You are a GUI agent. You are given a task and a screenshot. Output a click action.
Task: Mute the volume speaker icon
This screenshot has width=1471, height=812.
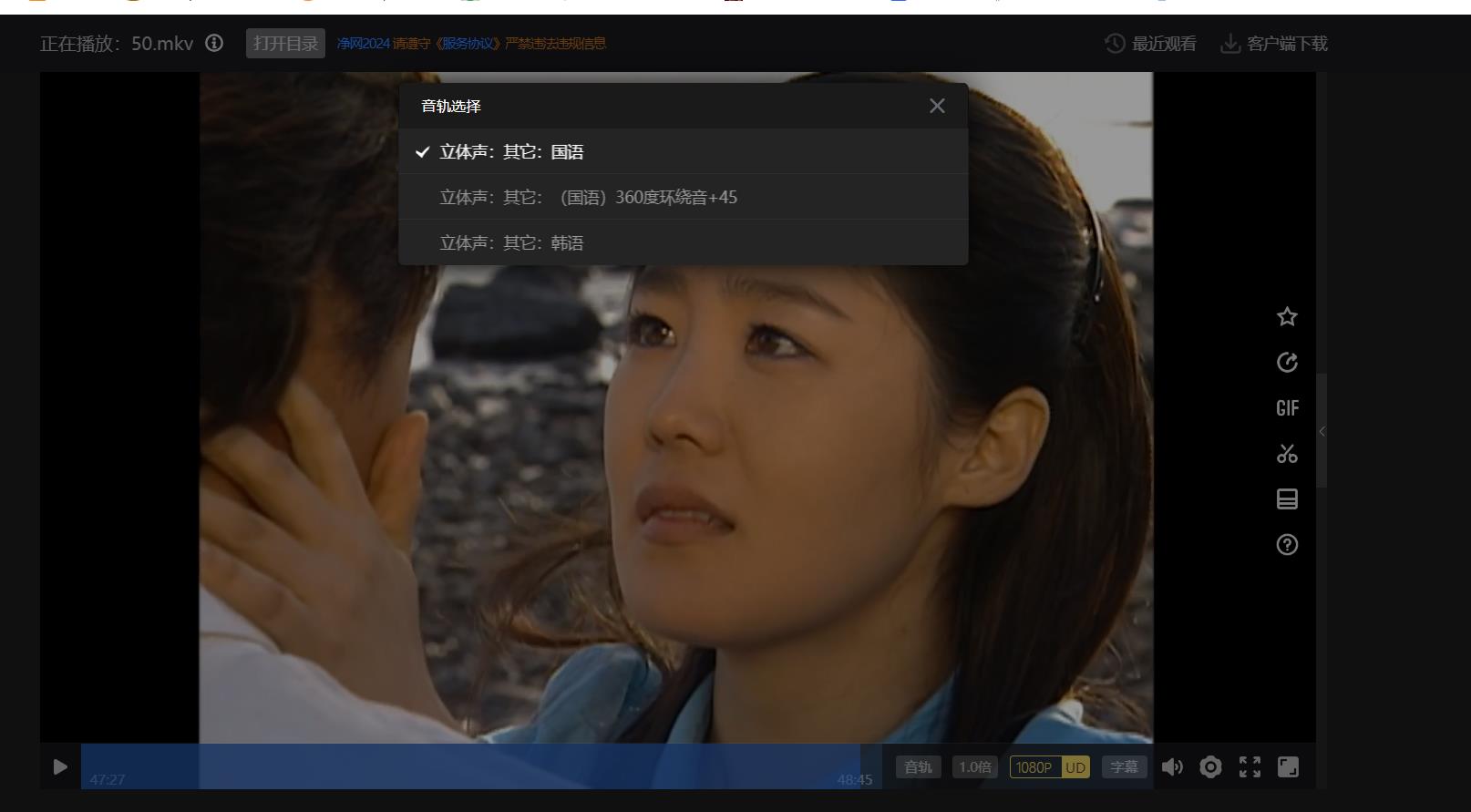pyautogui.click(x=1172, y=767)
